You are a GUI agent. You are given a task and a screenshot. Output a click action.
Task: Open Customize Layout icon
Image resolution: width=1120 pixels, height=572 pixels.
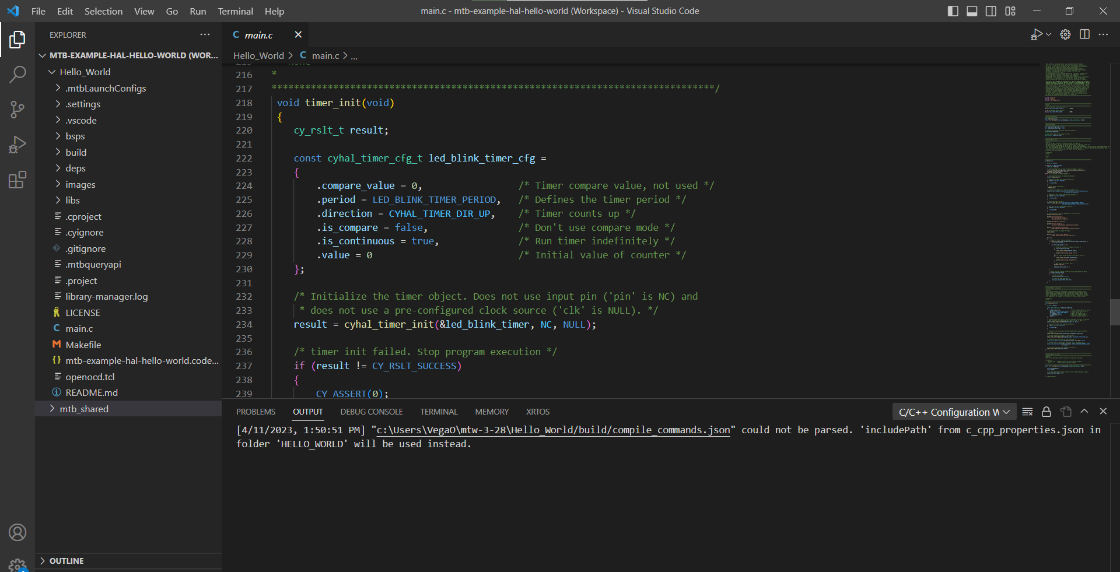[1010, 11]
